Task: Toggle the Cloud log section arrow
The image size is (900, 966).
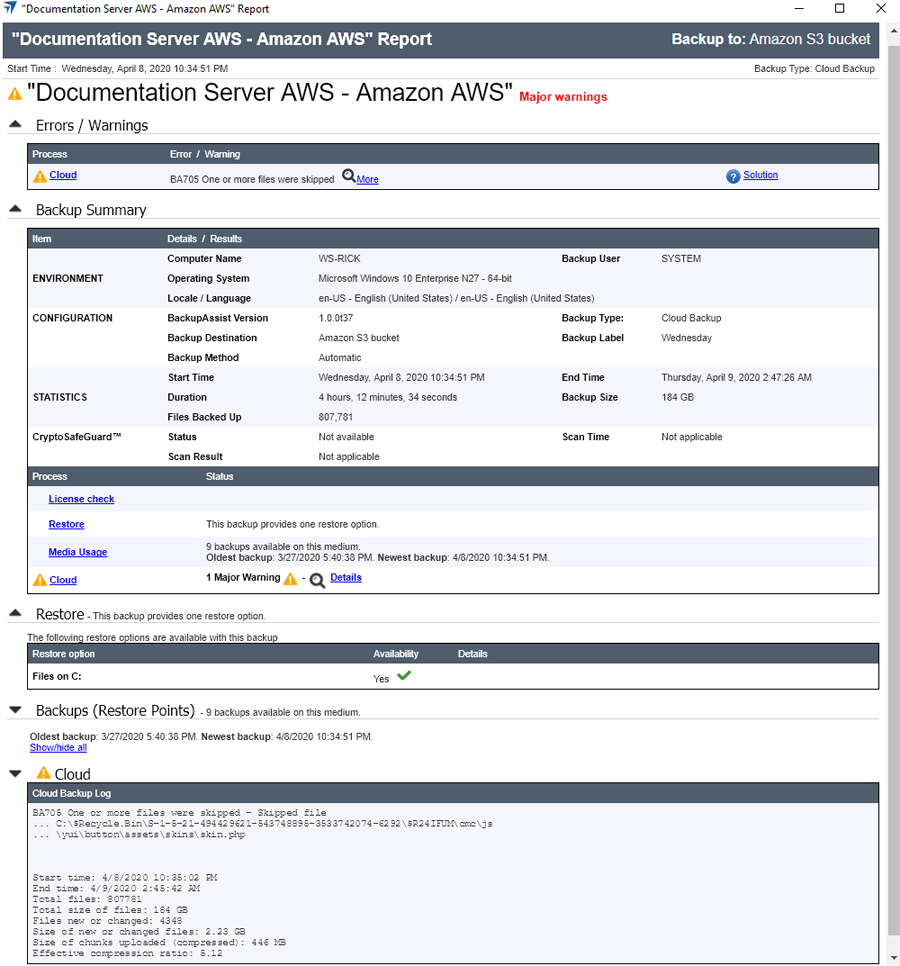Action: (x=15, y=773)
